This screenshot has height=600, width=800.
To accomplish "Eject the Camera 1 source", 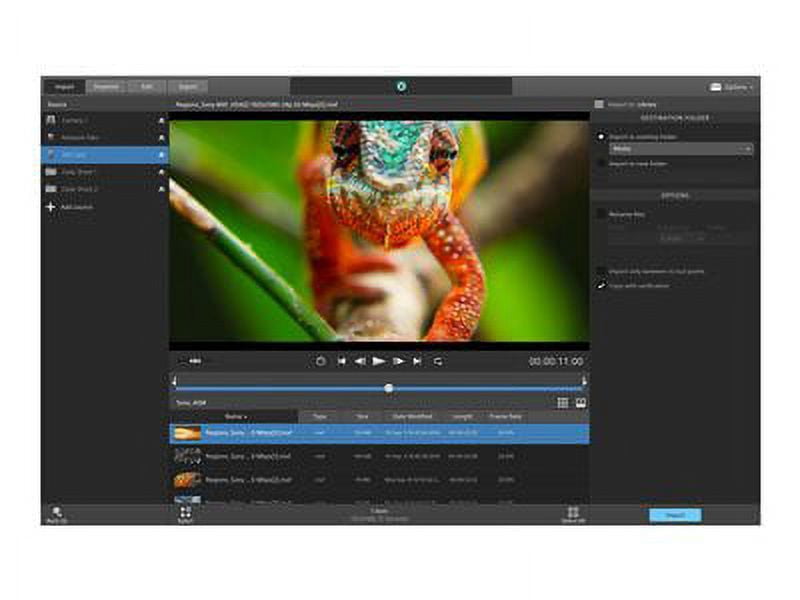I will pos(161,121).
